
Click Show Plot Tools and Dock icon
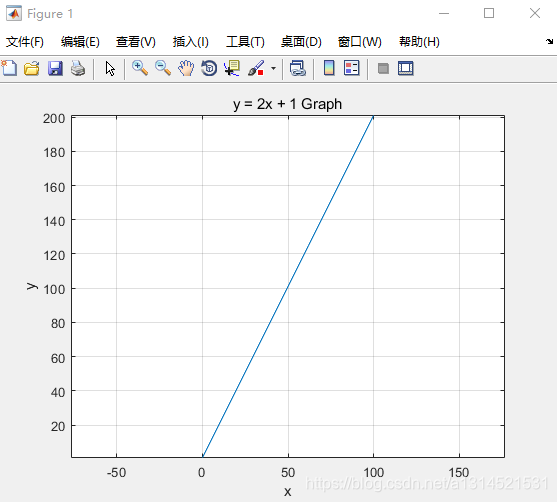406,68
